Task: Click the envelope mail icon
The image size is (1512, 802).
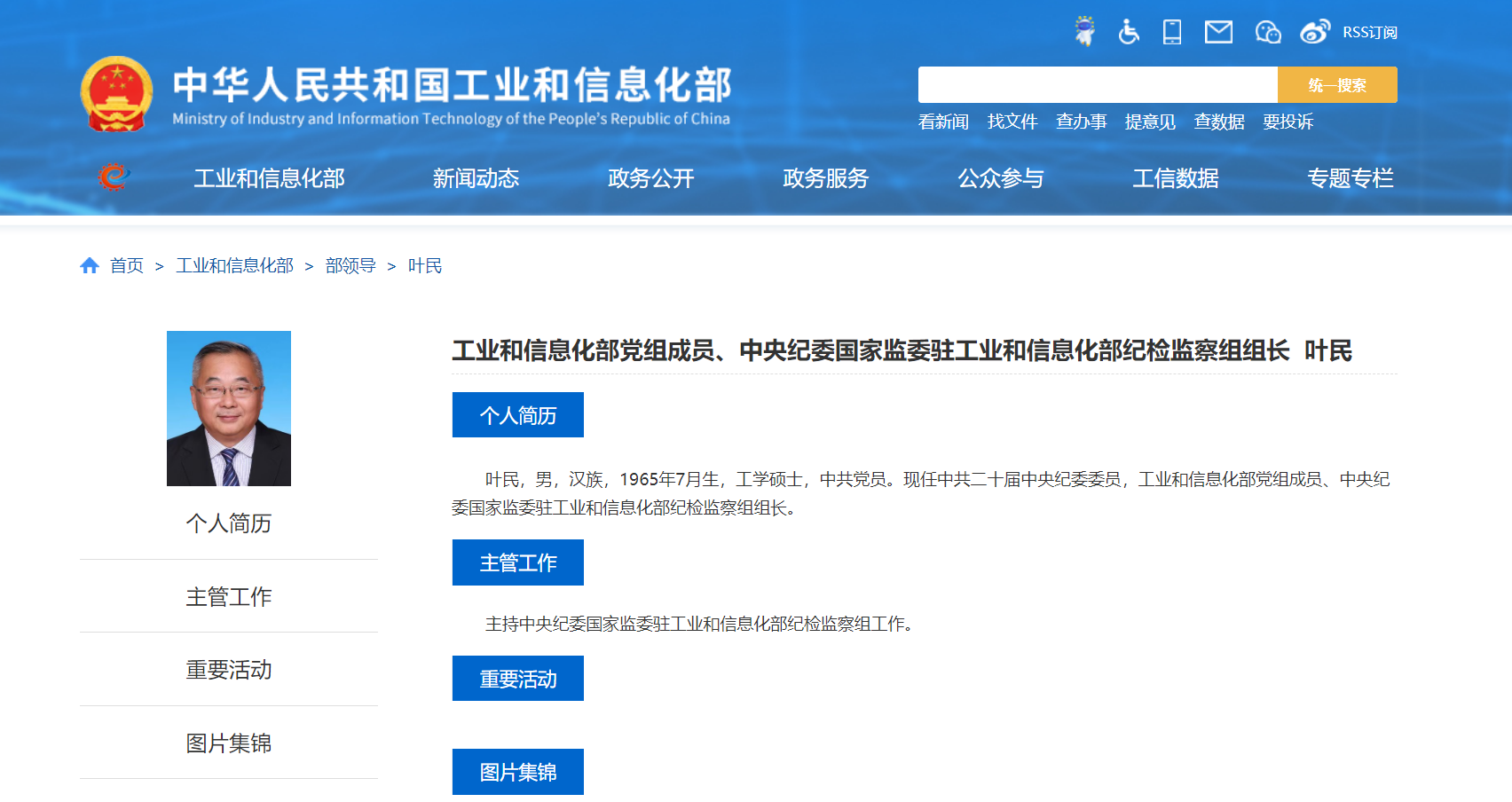Action: point(1218,32)
